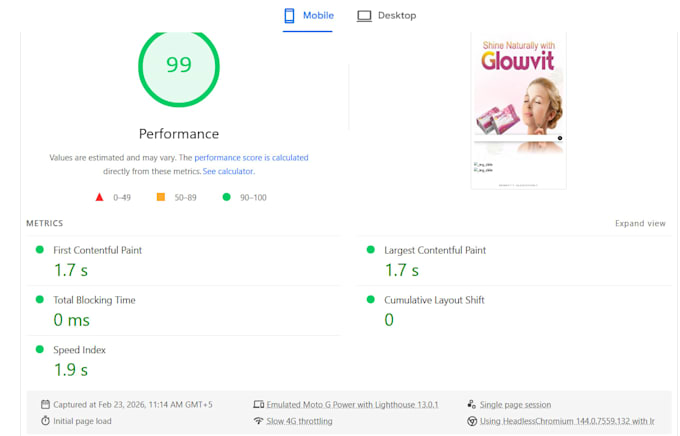Click the Largest Contentful Paint label
Image resolution: width=680 pixels, height=436 pixels.
point(435,250)
